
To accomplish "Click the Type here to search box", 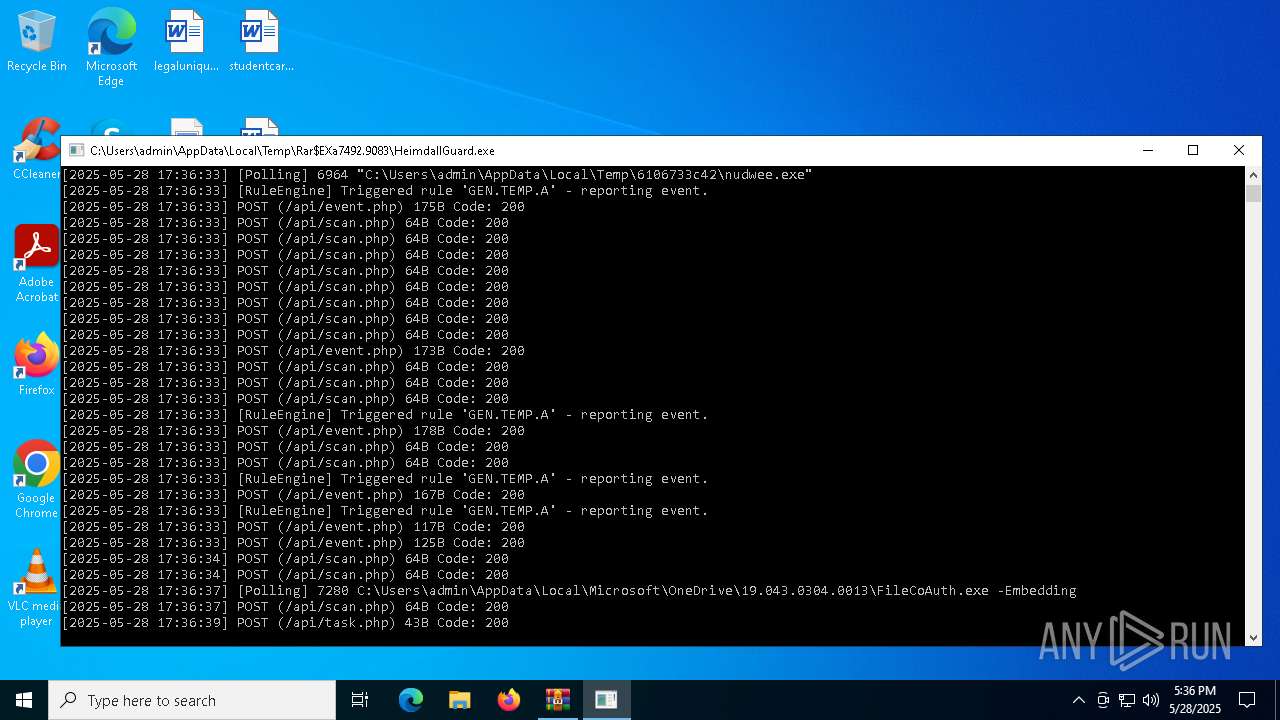I will pyautogui.click(x=192, y=700).
